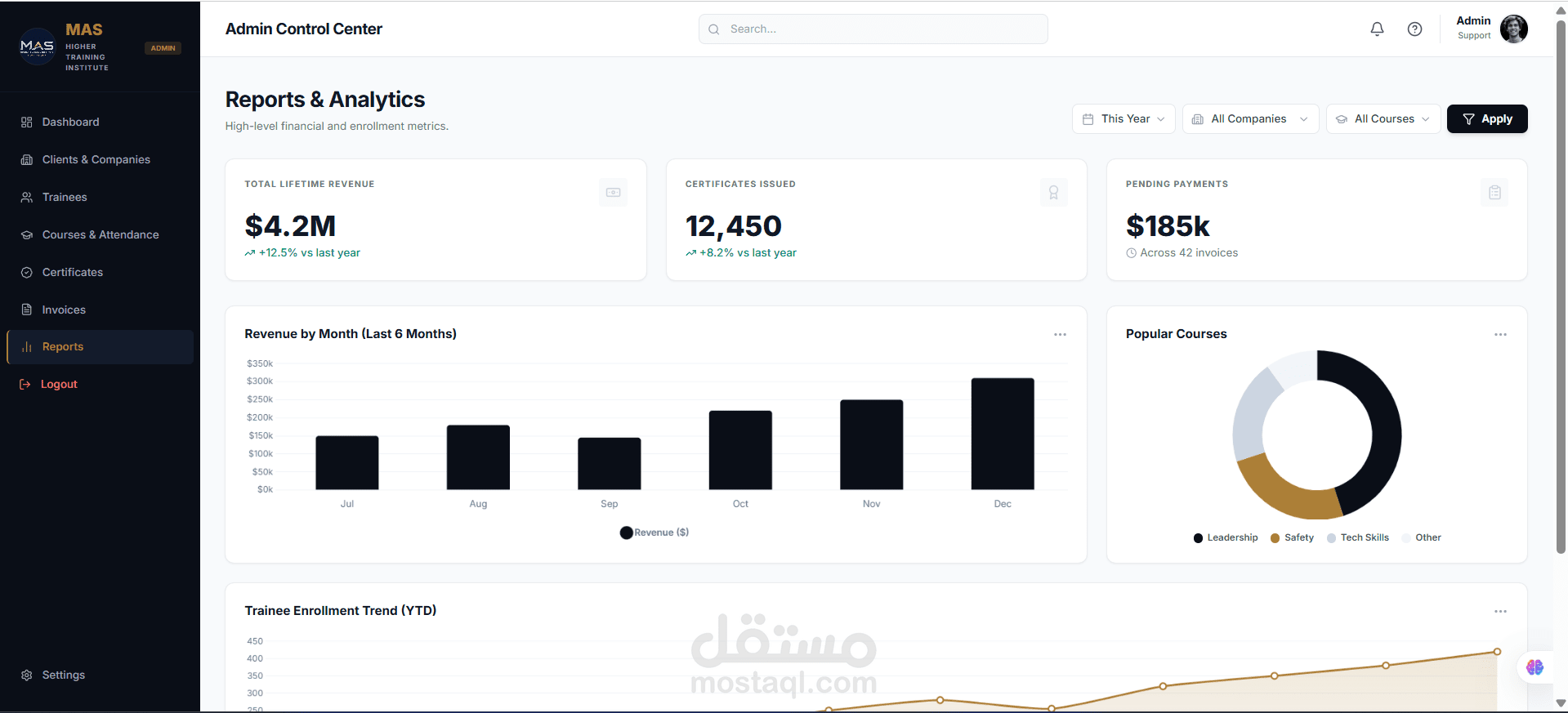Click the Dashboard grid icon in sidebar
1568x713 pixels.
[x=26, y=122]
